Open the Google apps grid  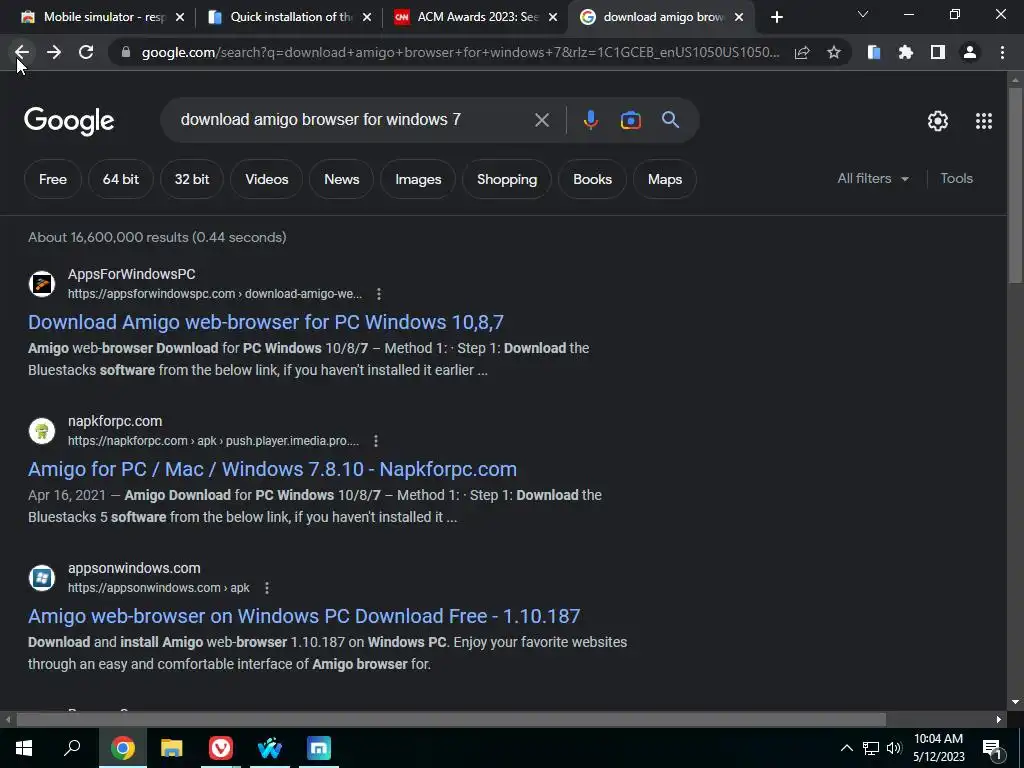point(984,121)
